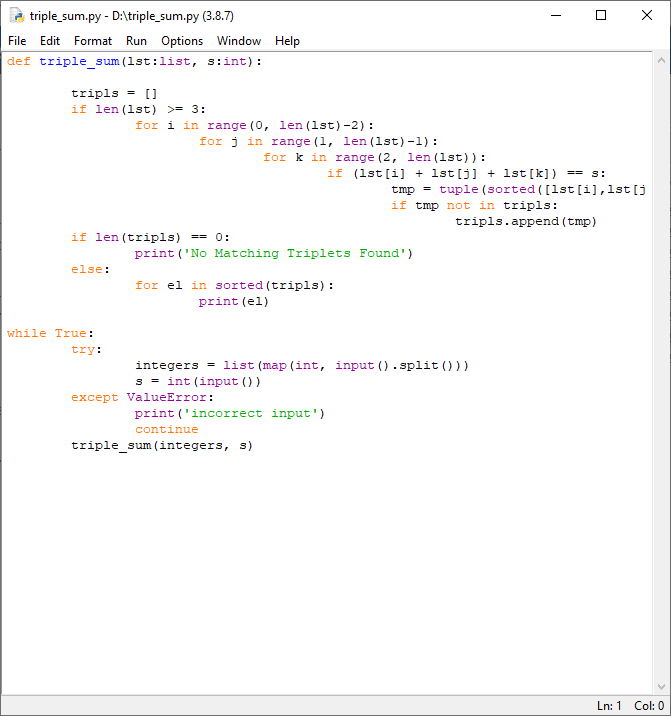Screen dimensions: 671x716
Task: Place cursor on the def triple_sum line
Action: [134, 61]
